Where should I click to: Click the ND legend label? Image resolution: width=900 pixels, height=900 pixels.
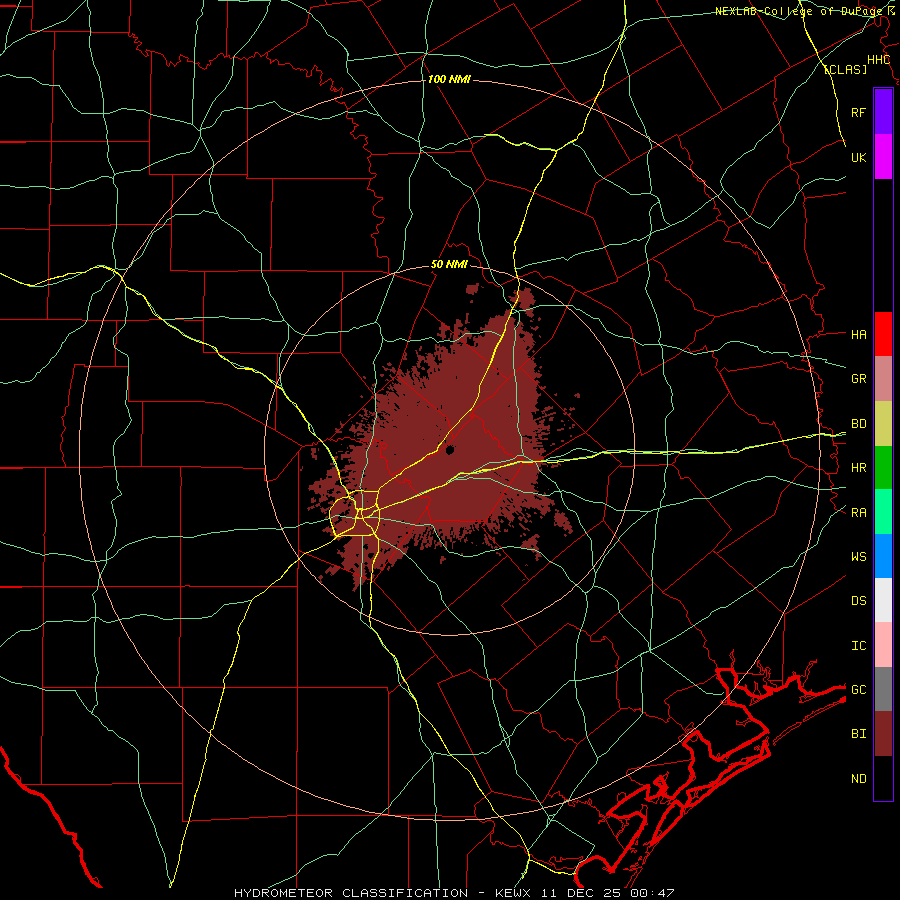click(x=858, y=779)
